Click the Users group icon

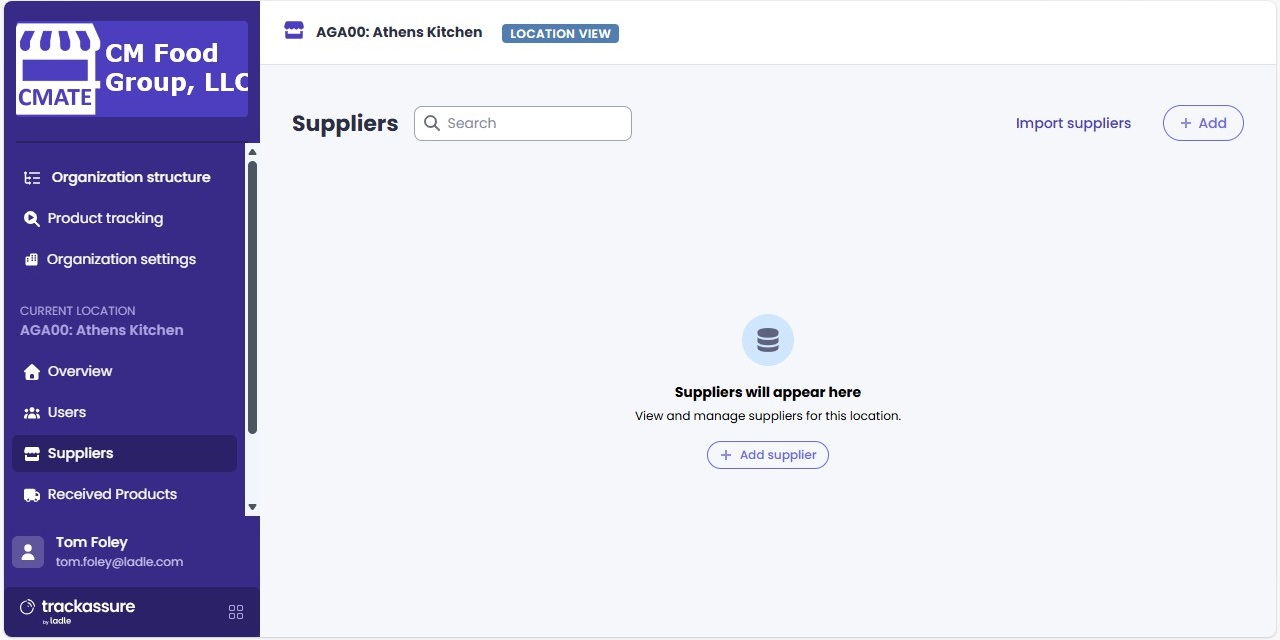click(32, 413)
